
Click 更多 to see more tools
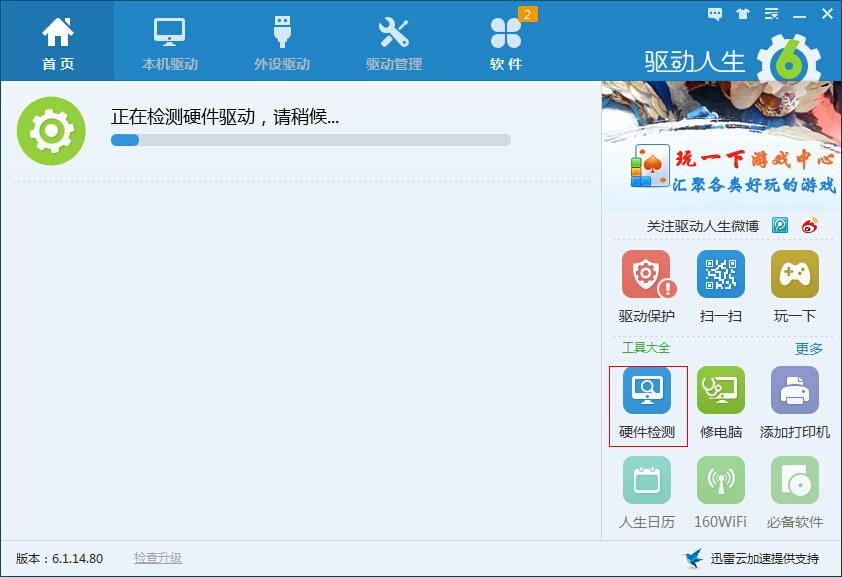[x=808, y=348]
